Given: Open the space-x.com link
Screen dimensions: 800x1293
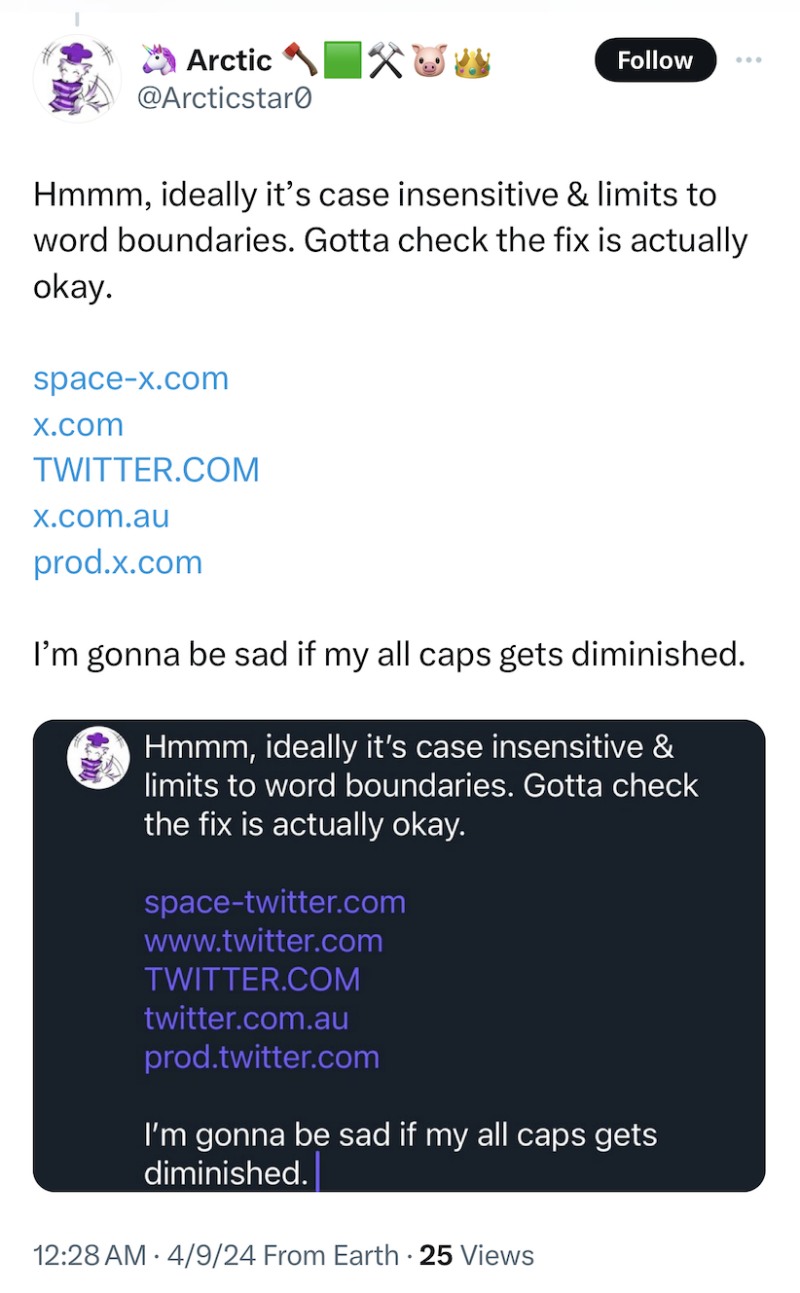Looking at the screenshot, I should (x=131, y=379).
